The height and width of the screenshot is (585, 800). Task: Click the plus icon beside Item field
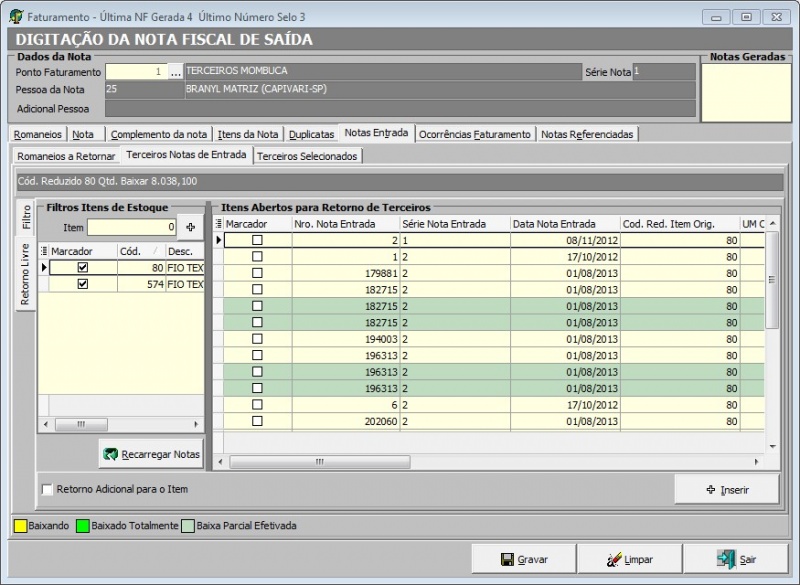click(190, 227)
